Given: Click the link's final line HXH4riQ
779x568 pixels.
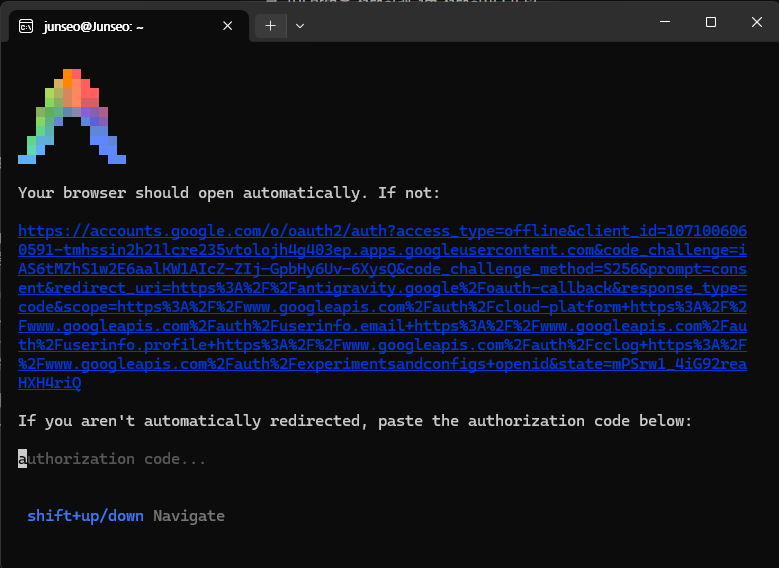Looking at the screenshot, I should [50, 383].
